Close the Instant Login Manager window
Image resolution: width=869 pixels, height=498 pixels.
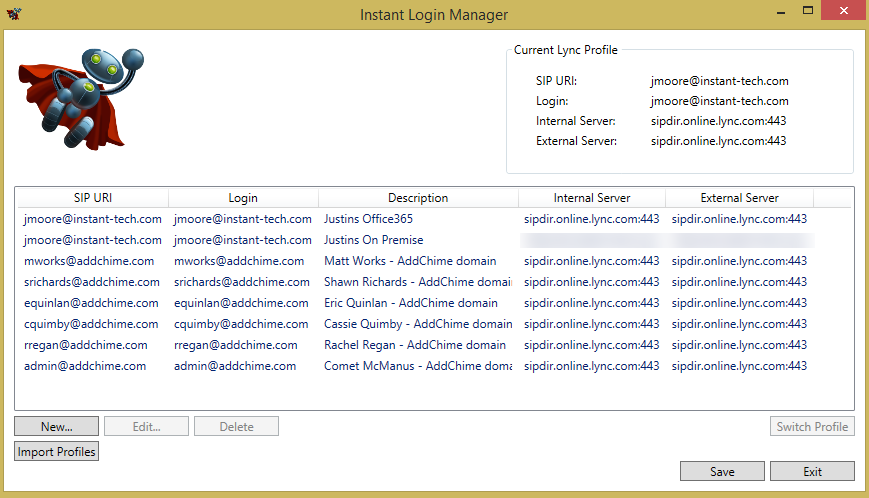(844, 11)
